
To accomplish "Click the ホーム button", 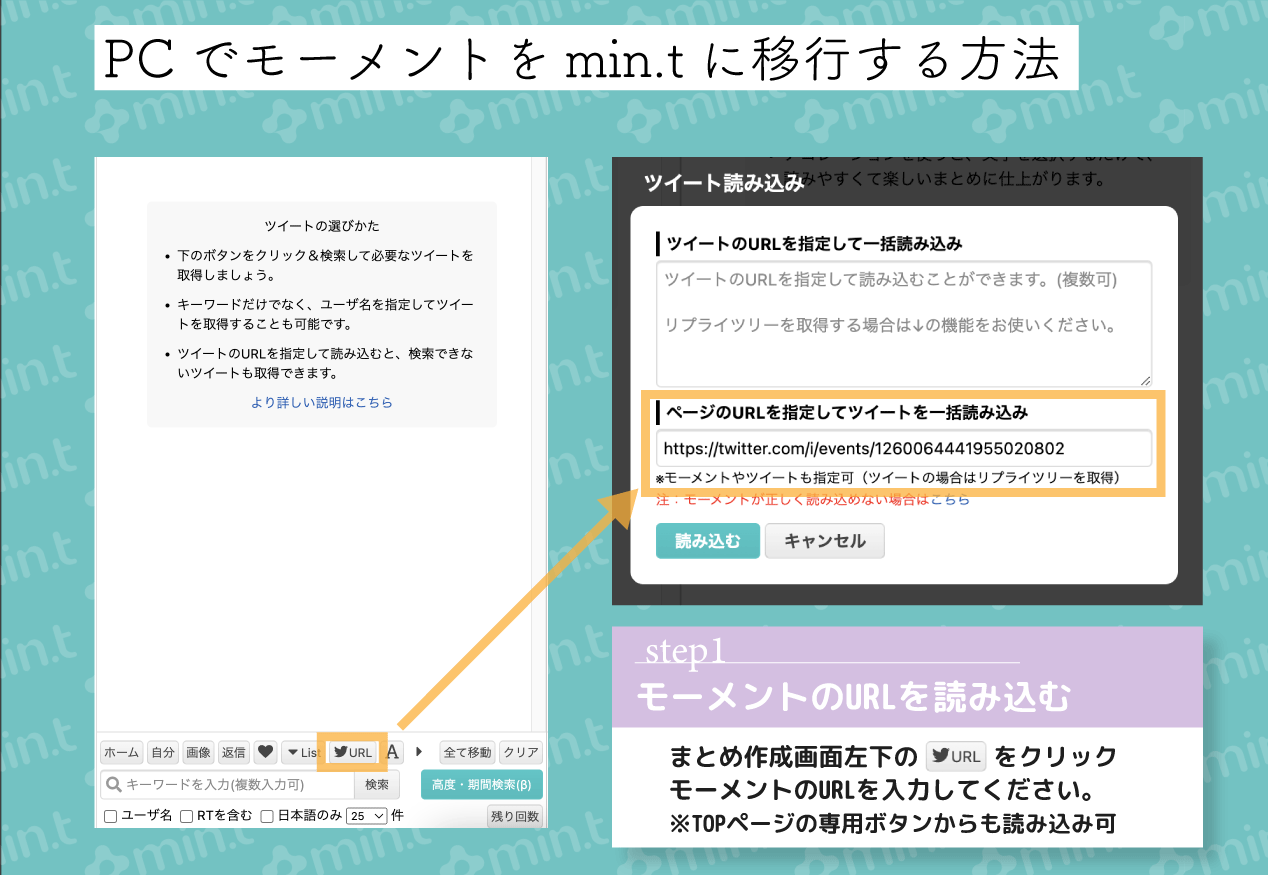I will 122,752.
